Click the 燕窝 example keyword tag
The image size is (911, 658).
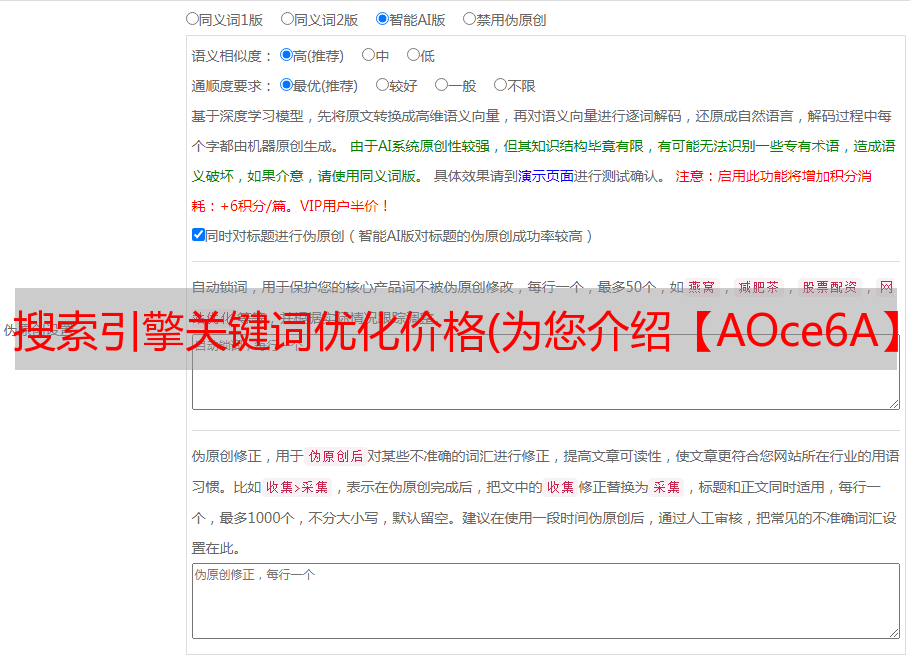coord(701,287)
